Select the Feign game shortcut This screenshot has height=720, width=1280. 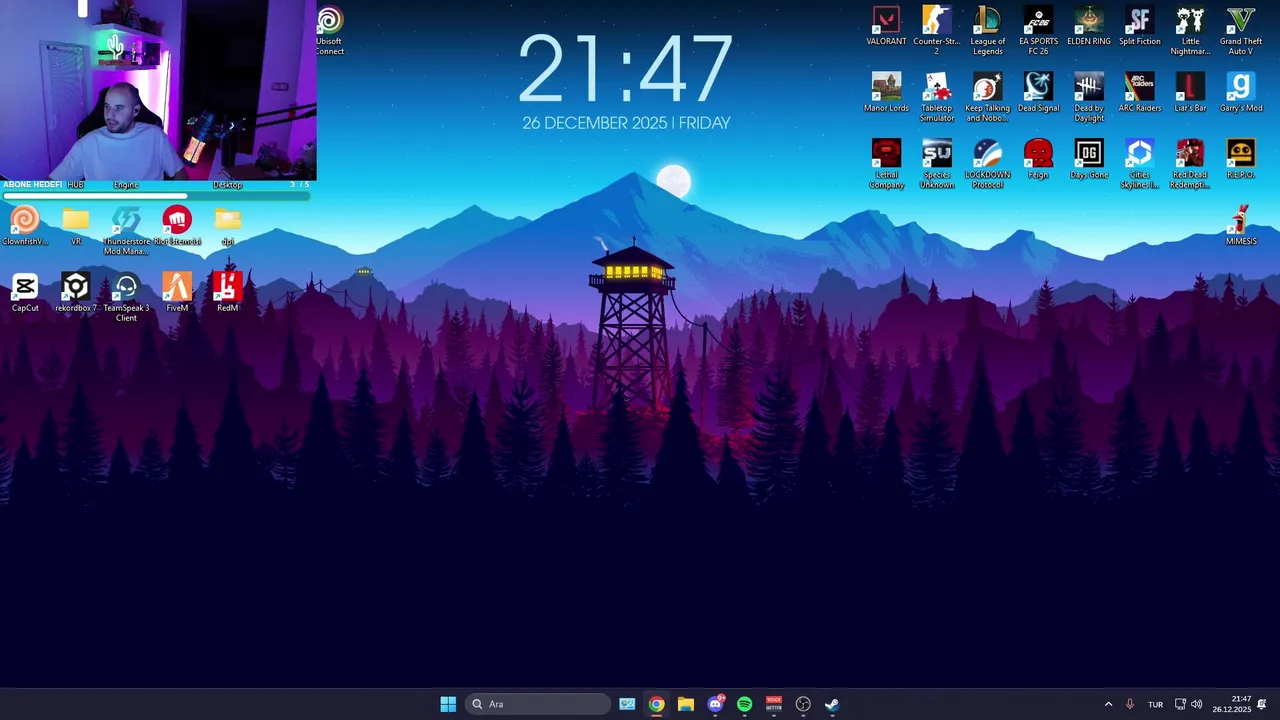click(x=1038, y=160)
